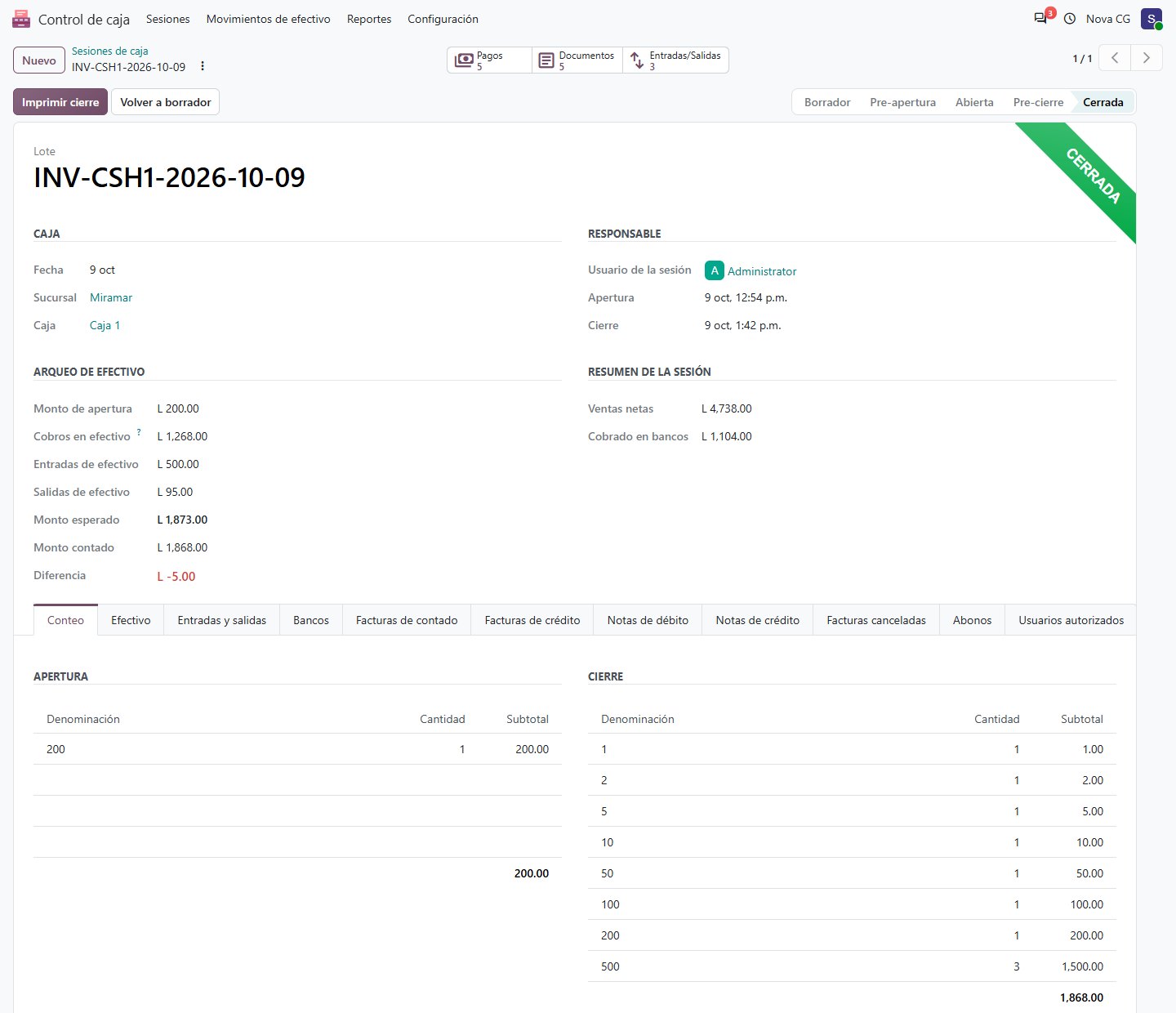Switch to the Usuarios autorizados tab

click(x=1071, y=620)
